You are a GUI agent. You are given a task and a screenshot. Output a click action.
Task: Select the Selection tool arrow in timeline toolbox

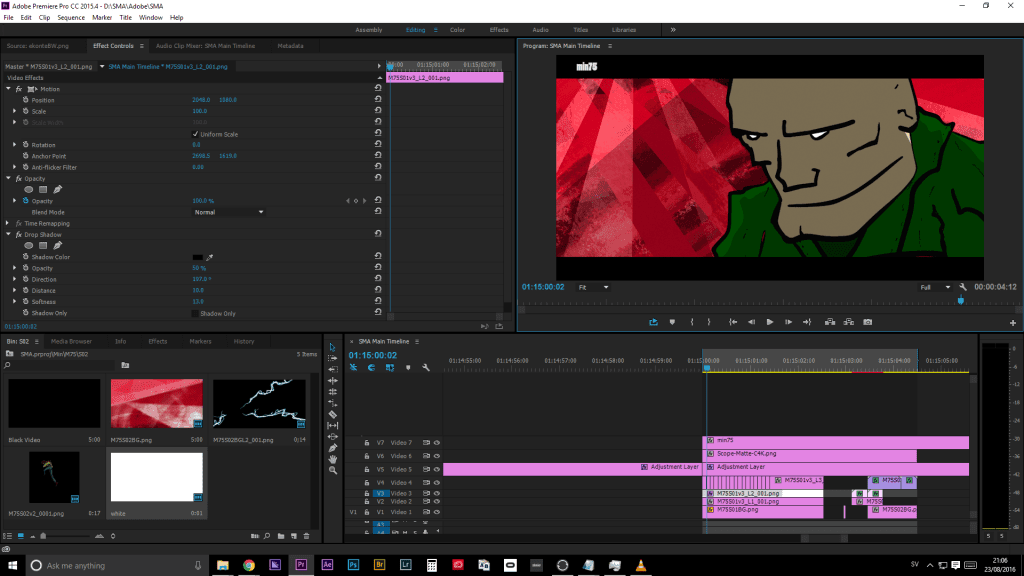(x=332, y=347)
